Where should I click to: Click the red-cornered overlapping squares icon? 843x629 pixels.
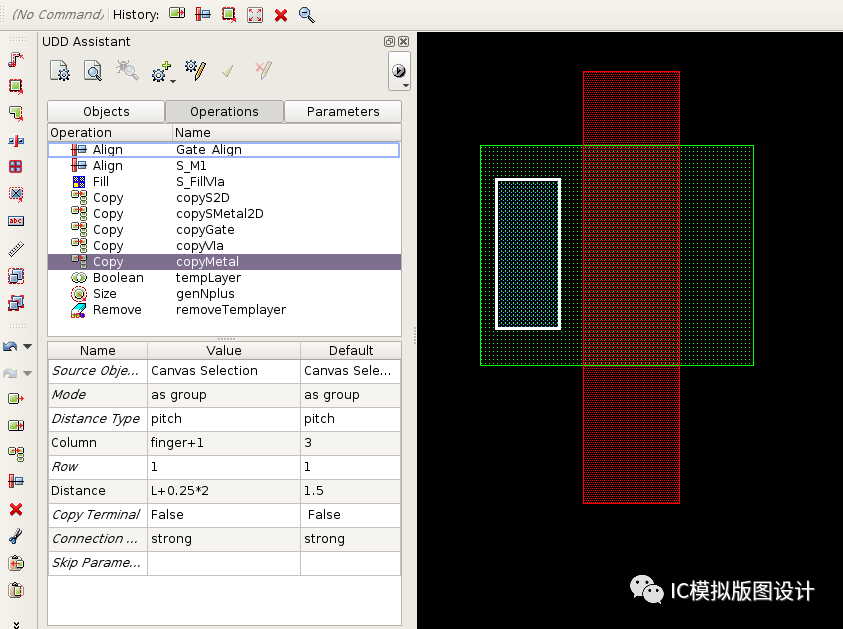click(16, 303)
